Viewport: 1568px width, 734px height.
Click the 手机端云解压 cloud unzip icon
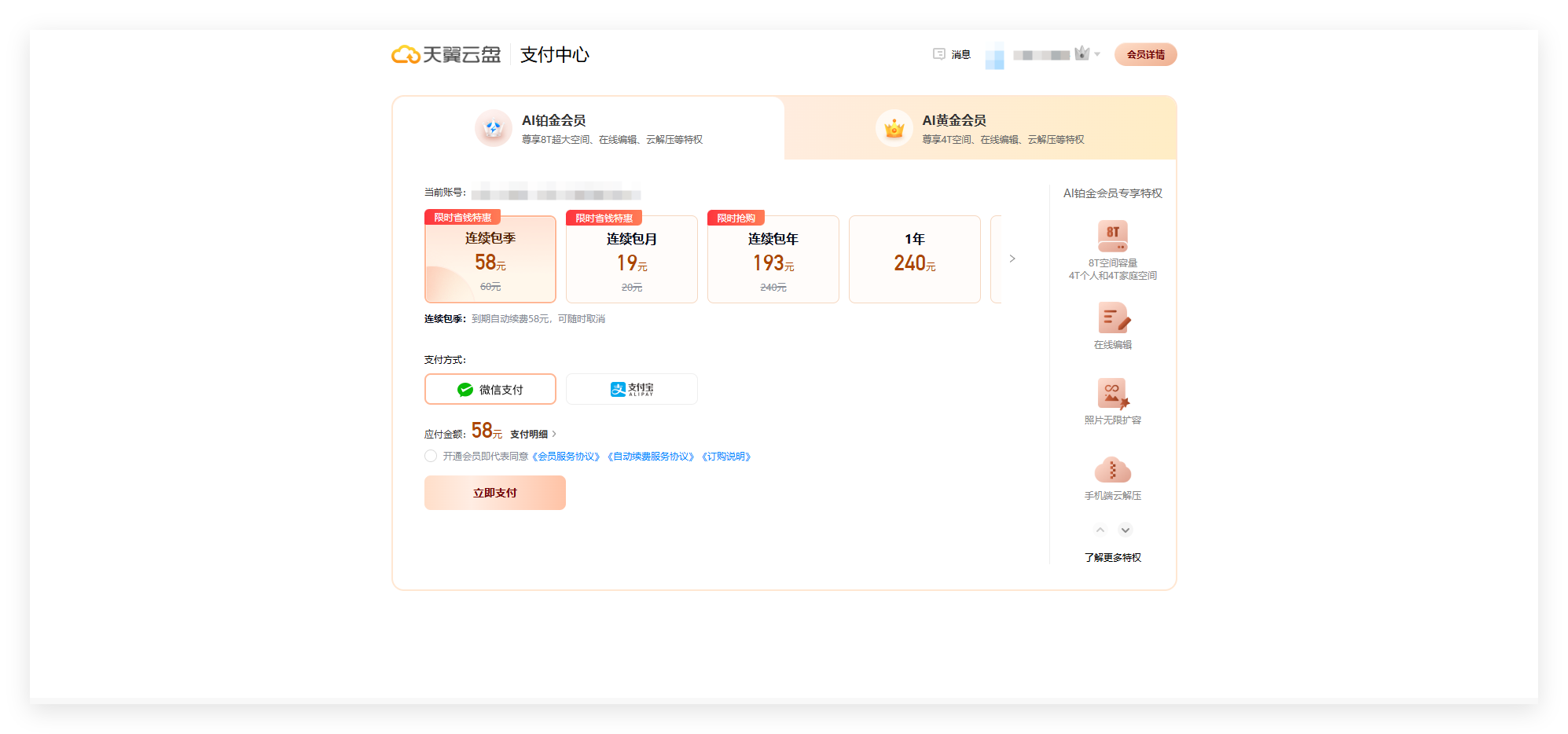1112,470
